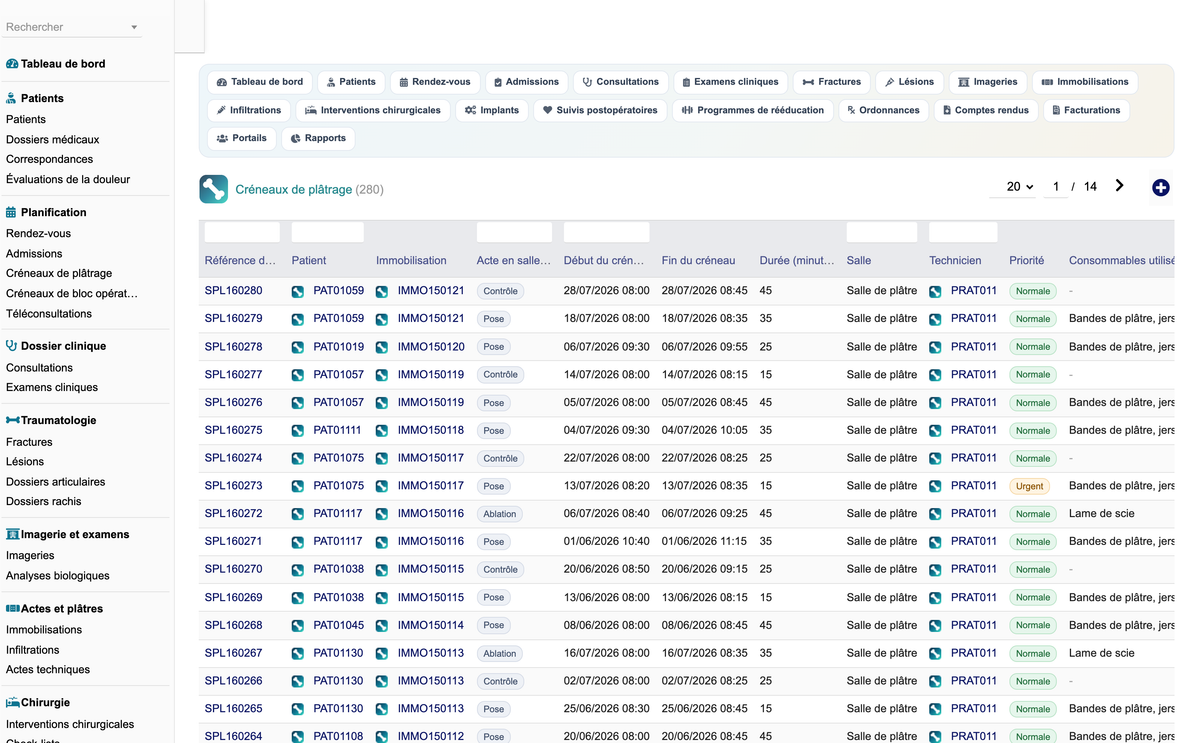Click Lame de scie in SPL160267 row
Image resolution: width=1200 pixels, height=743 pixels.
click(x=1102, y=653)
